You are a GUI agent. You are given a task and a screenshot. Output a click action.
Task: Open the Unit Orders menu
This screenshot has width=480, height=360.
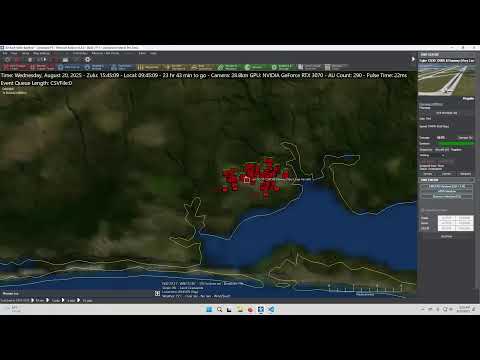(80, 53)
